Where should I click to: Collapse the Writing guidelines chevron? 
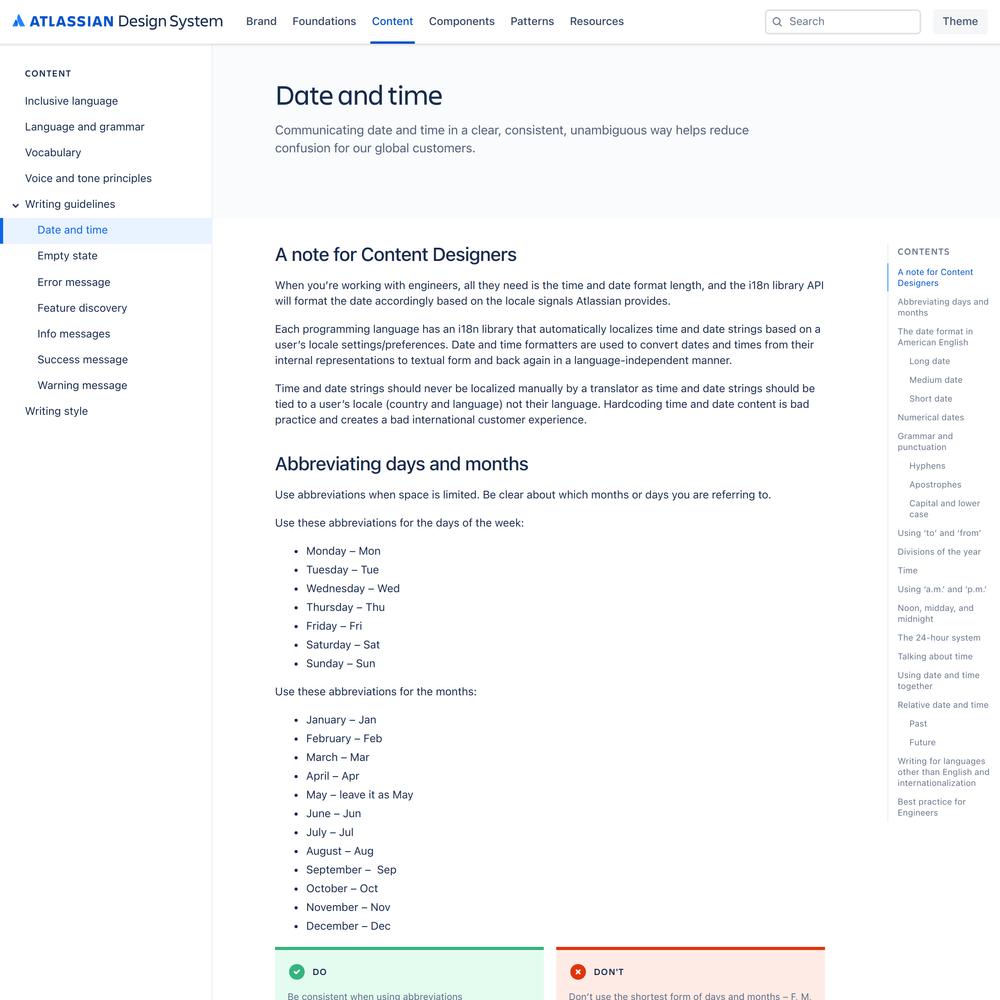[x=15, y=205]
